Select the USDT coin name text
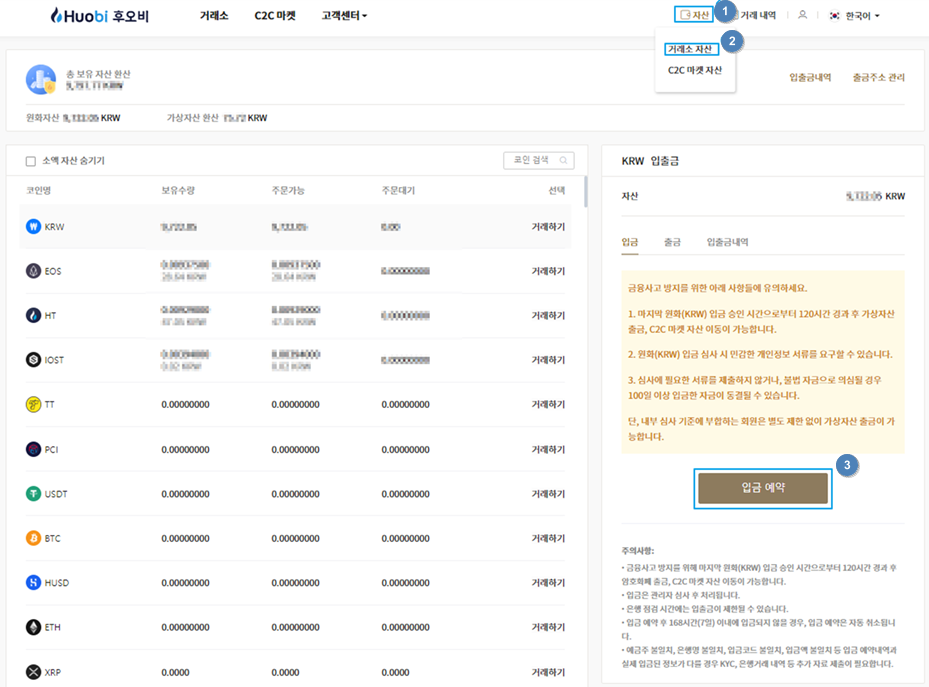The width and height of the screenshot is (929, 687). (x=56, y=494)
